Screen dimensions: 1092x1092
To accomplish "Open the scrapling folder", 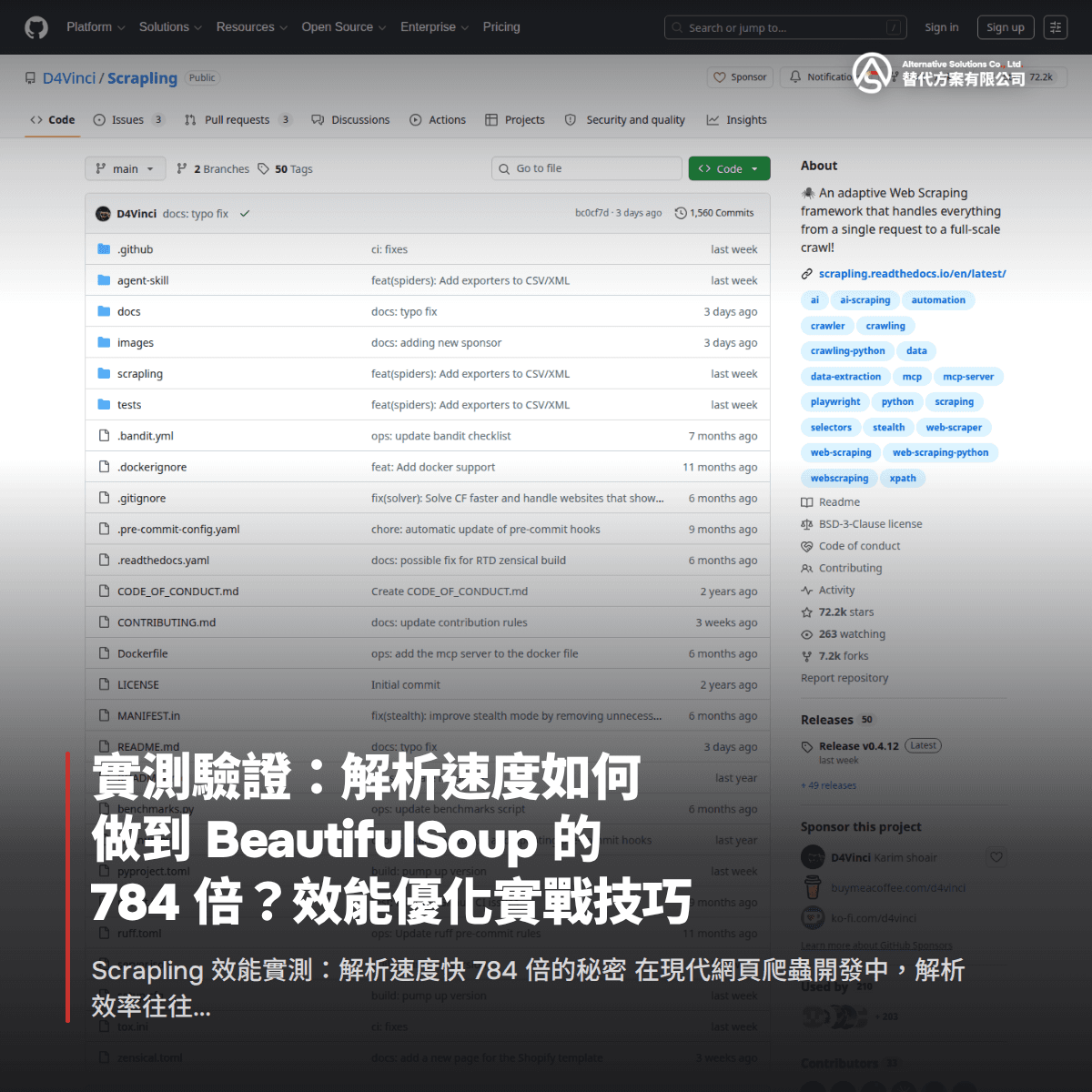I will point(140,374).
